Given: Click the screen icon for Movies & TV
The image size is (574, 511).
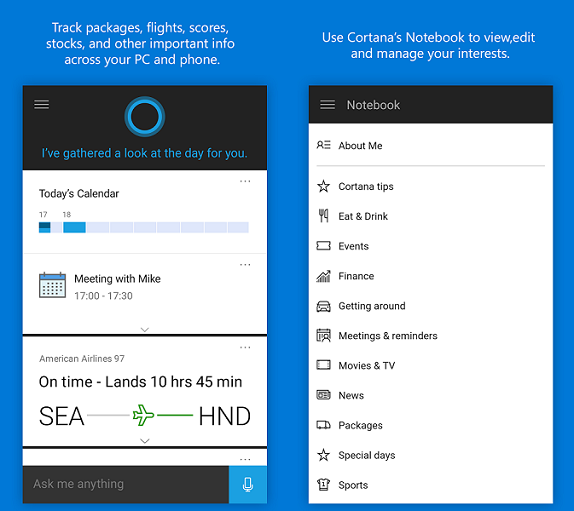Looking at the screenshot, I should 323,365.
